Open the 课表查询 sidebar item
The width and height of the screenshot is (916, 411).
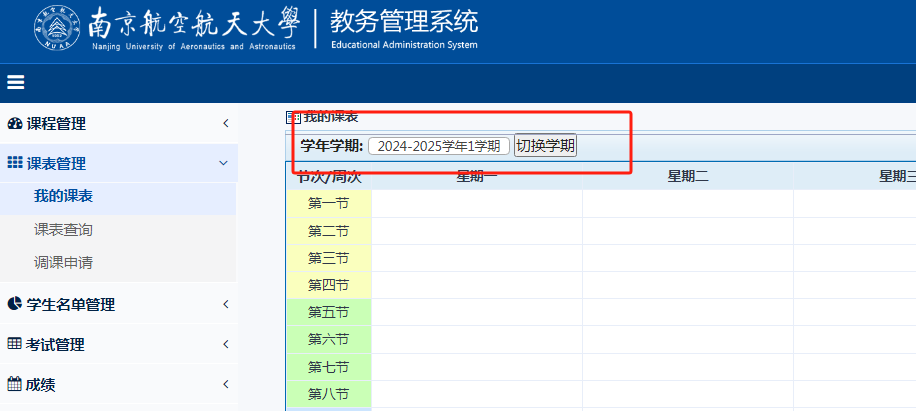point(63,229)
